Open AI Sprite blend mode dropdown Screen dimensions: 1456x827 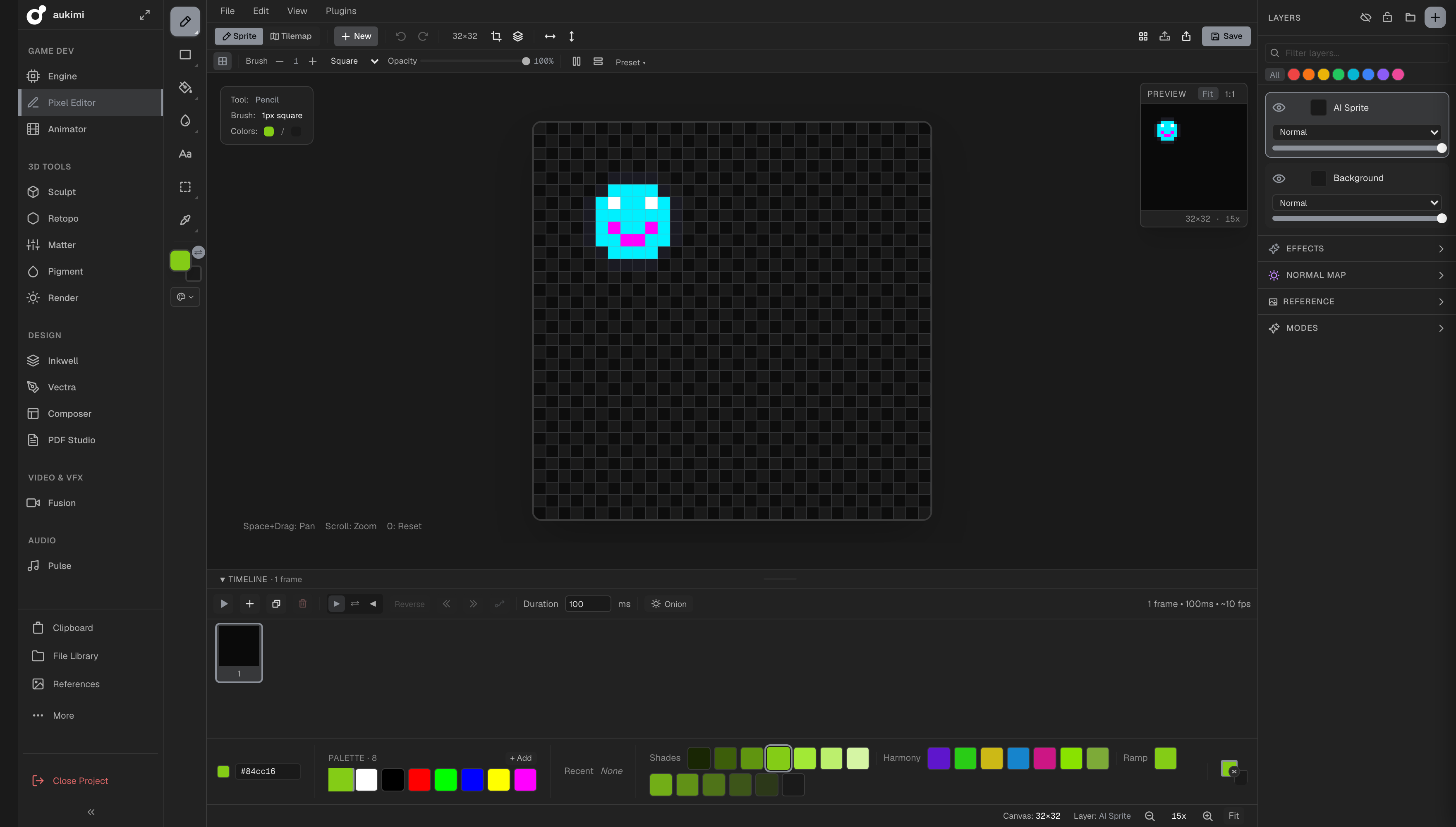(1357, 132)
